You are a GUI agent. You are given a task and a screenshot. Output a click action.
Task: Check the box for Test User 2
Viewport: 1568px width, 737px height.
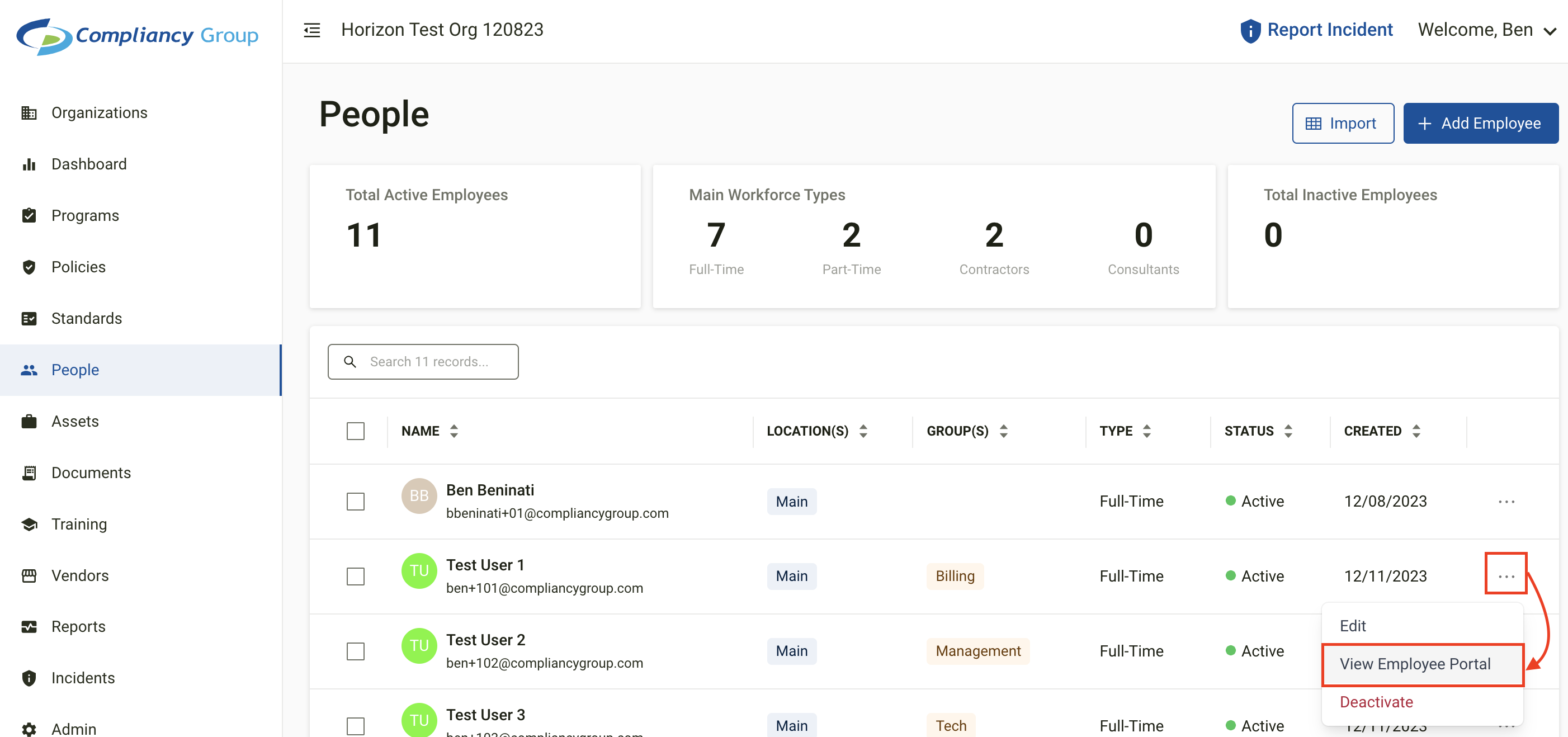356,651
